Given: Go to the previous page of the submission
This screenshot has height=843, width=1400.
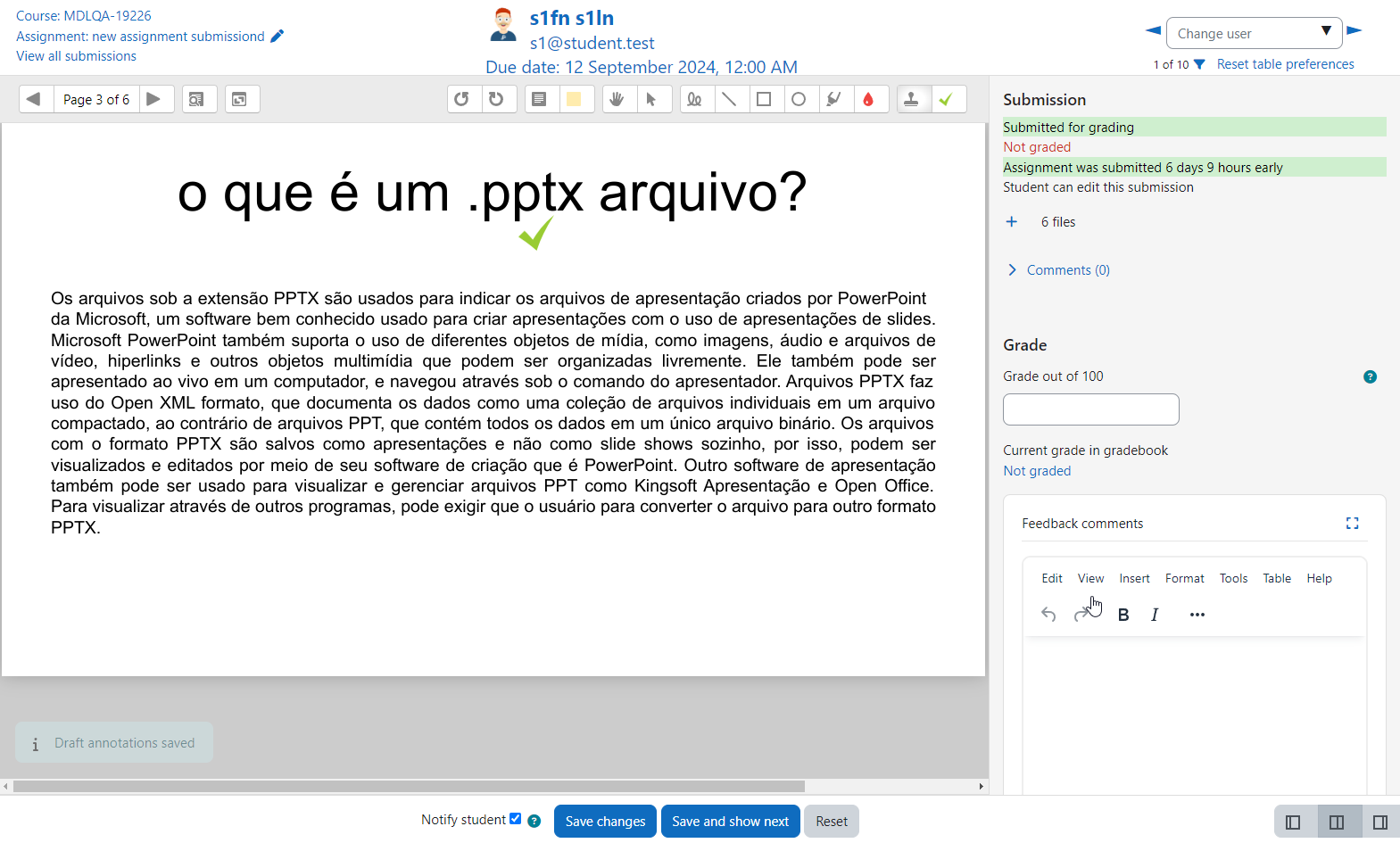Looking at the screenshot, I should 36,99.
